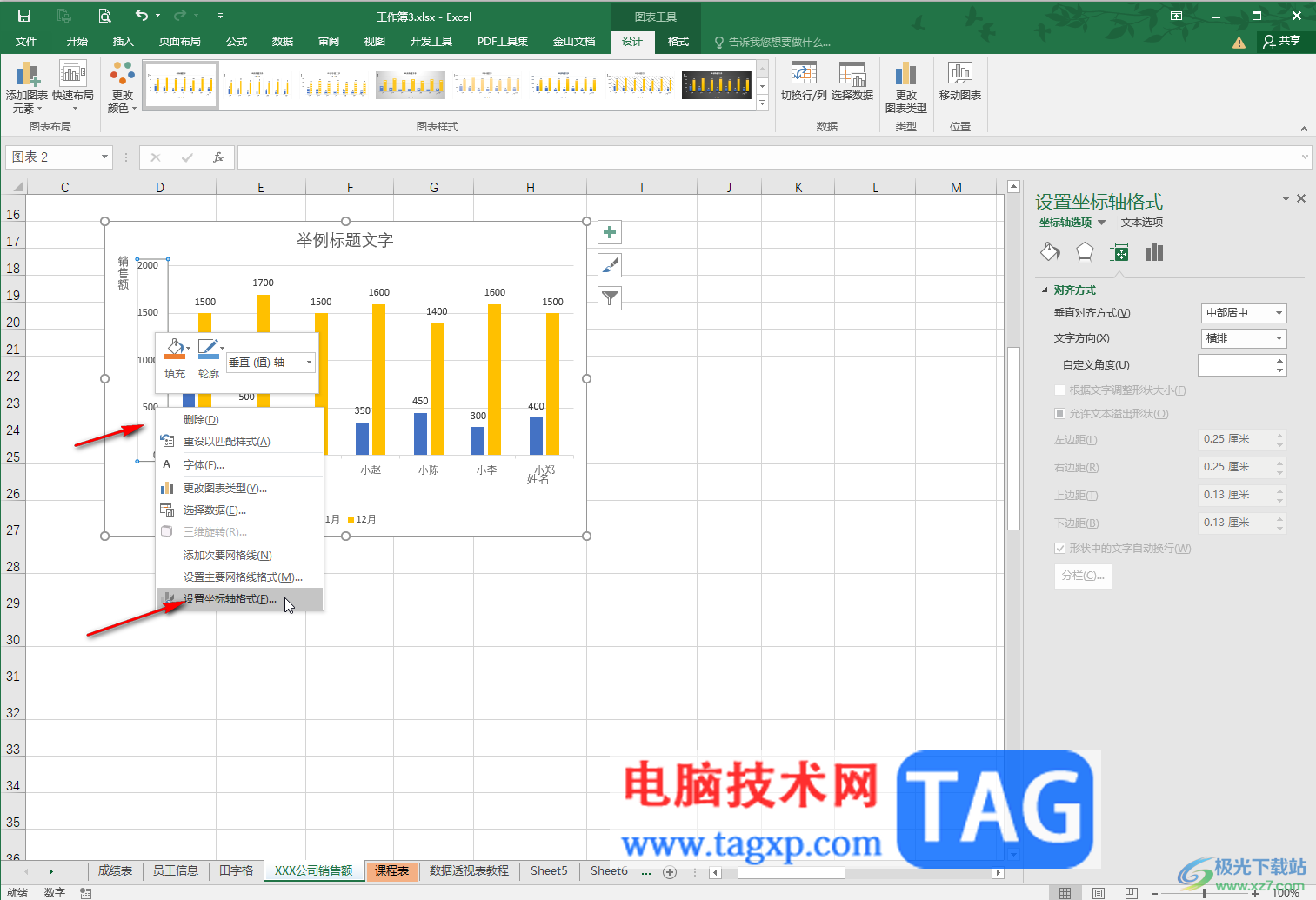This screenshot has height=900, width=1316.
Task: Open the 插入 ribbon tab
Action: click(123, 42)
